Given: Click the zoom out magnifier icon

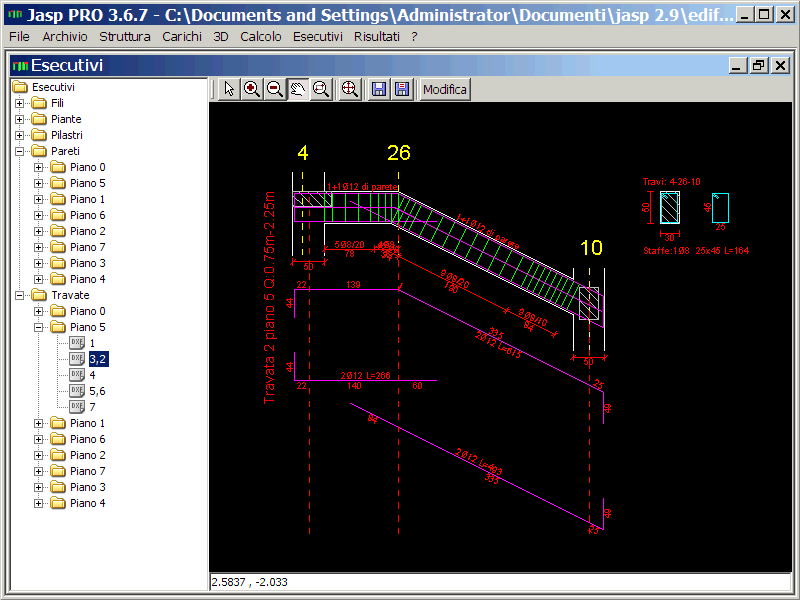Looking at the screenshot, I should point(274,89).
